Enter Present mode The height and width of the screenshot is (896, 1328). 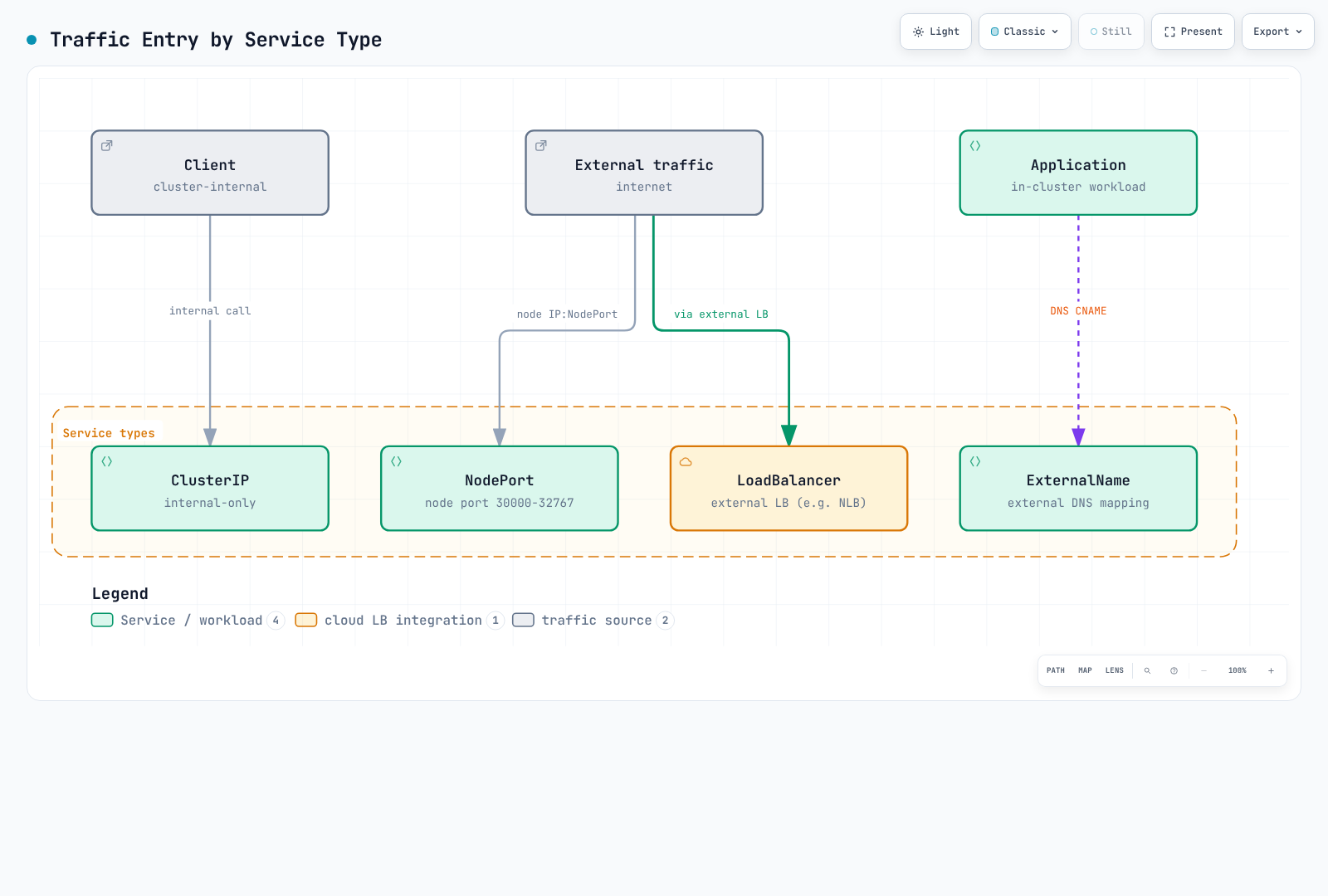coord(1193,32)
